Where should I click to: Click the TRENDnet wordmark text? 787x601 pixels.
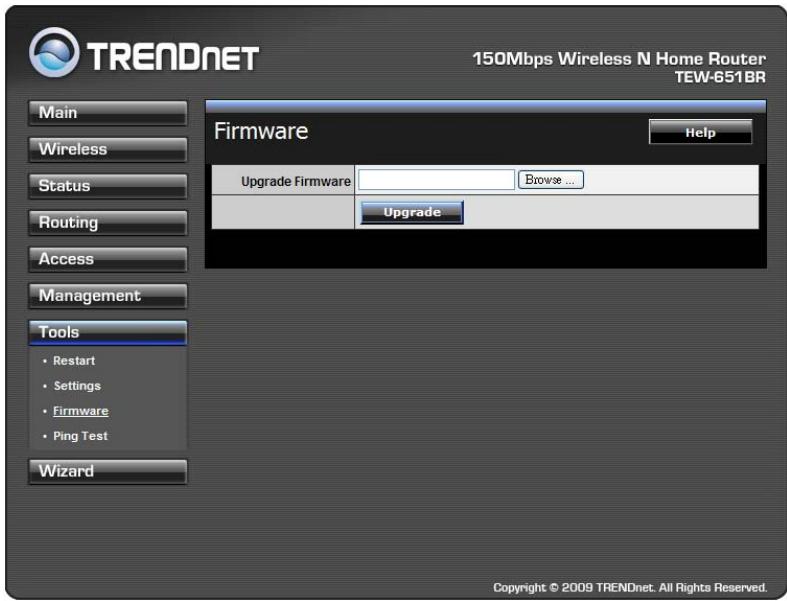pyautogui.click(x=173, y=56)
